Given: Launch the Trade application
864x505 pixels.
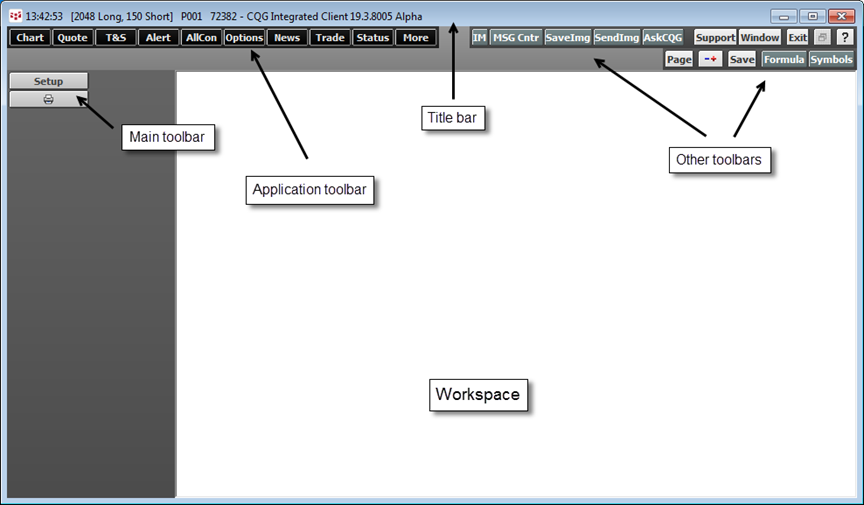Looking at the screenshot, I should point(330,37).
